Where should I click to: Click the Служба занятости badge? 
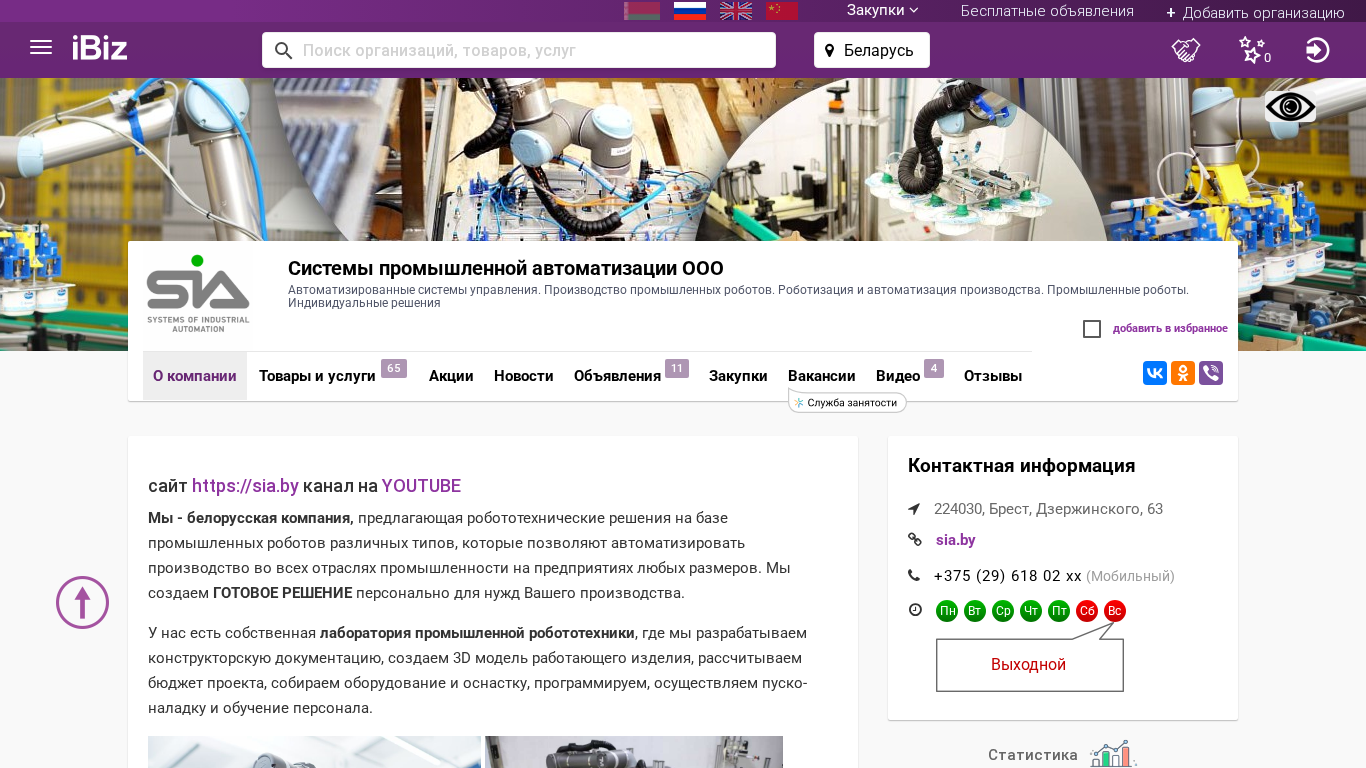[848, 402]
